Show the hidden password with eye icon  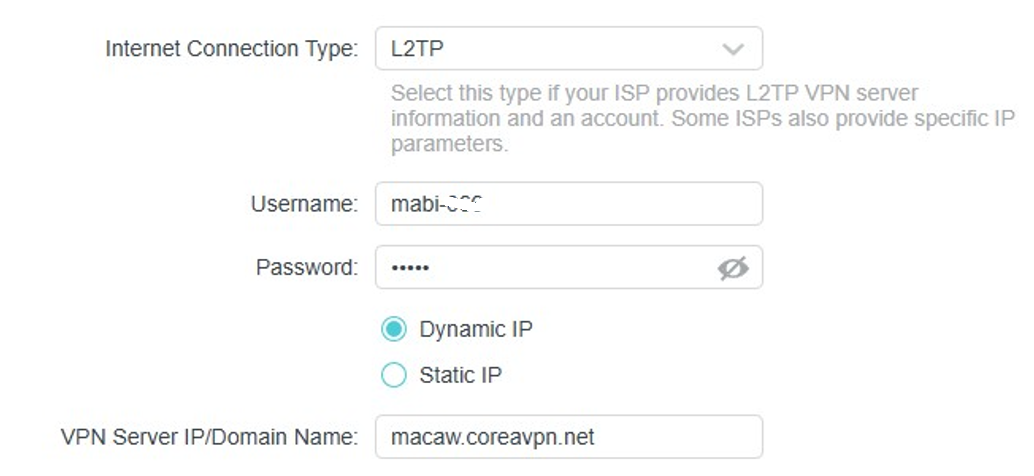732,268
